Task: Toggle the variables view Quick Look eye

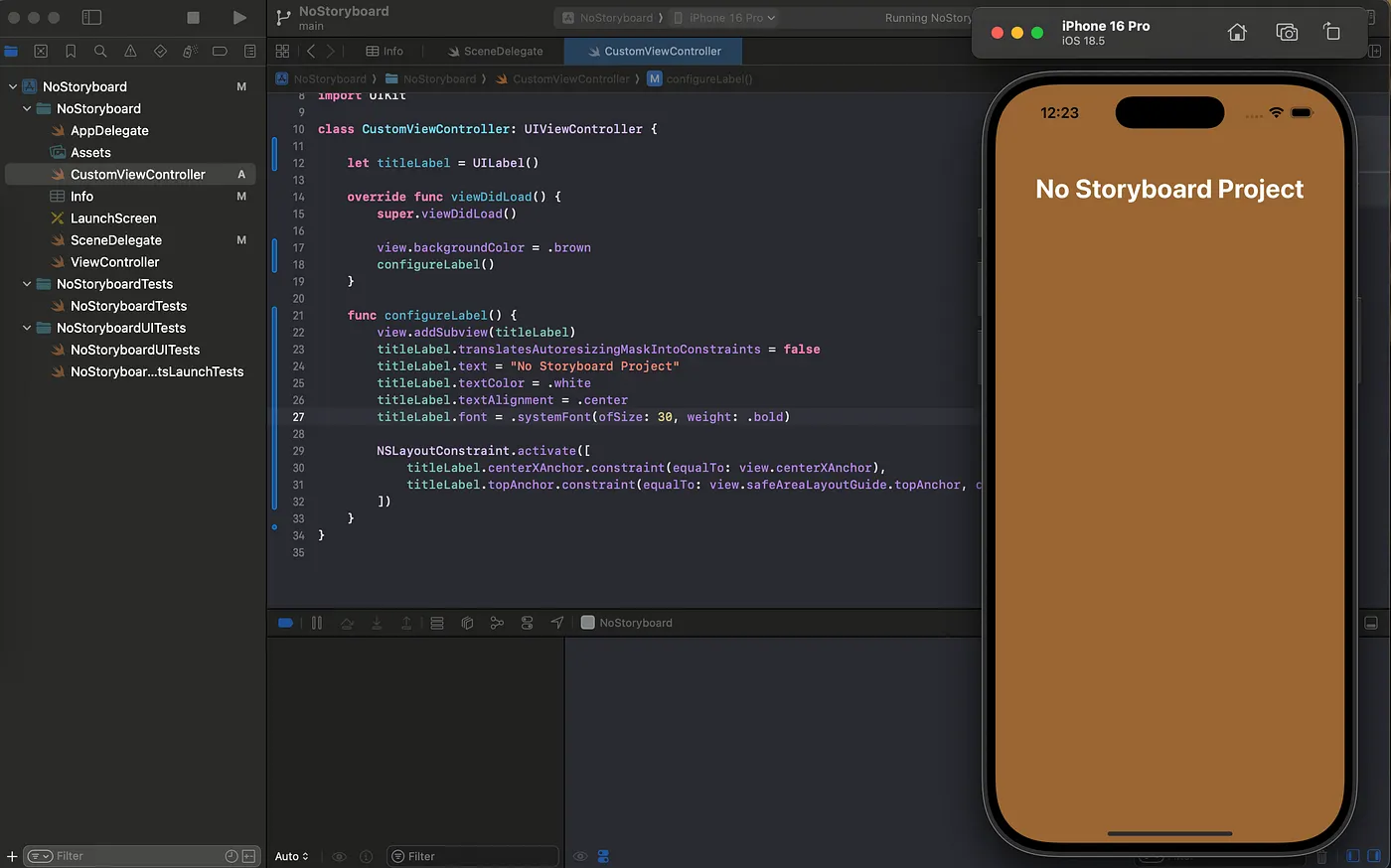Action: pos(340,856)
